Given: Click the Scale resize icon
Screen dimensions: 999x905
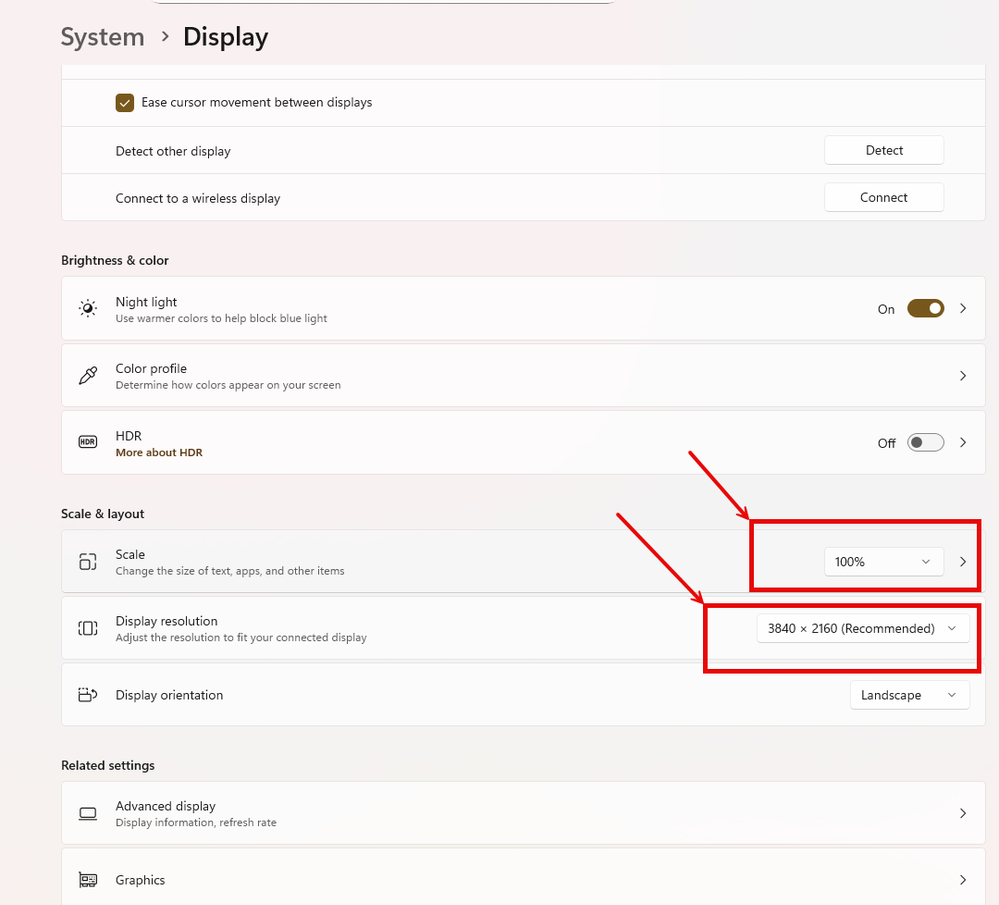Looking at the screenshot, I should (x=88, y=562).
